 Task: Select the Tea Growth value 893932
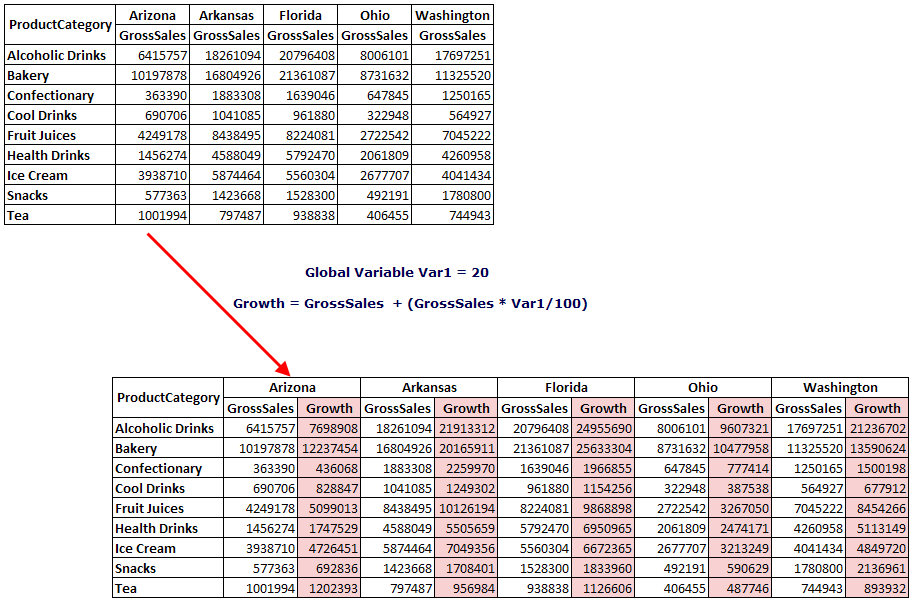[877, 588]
